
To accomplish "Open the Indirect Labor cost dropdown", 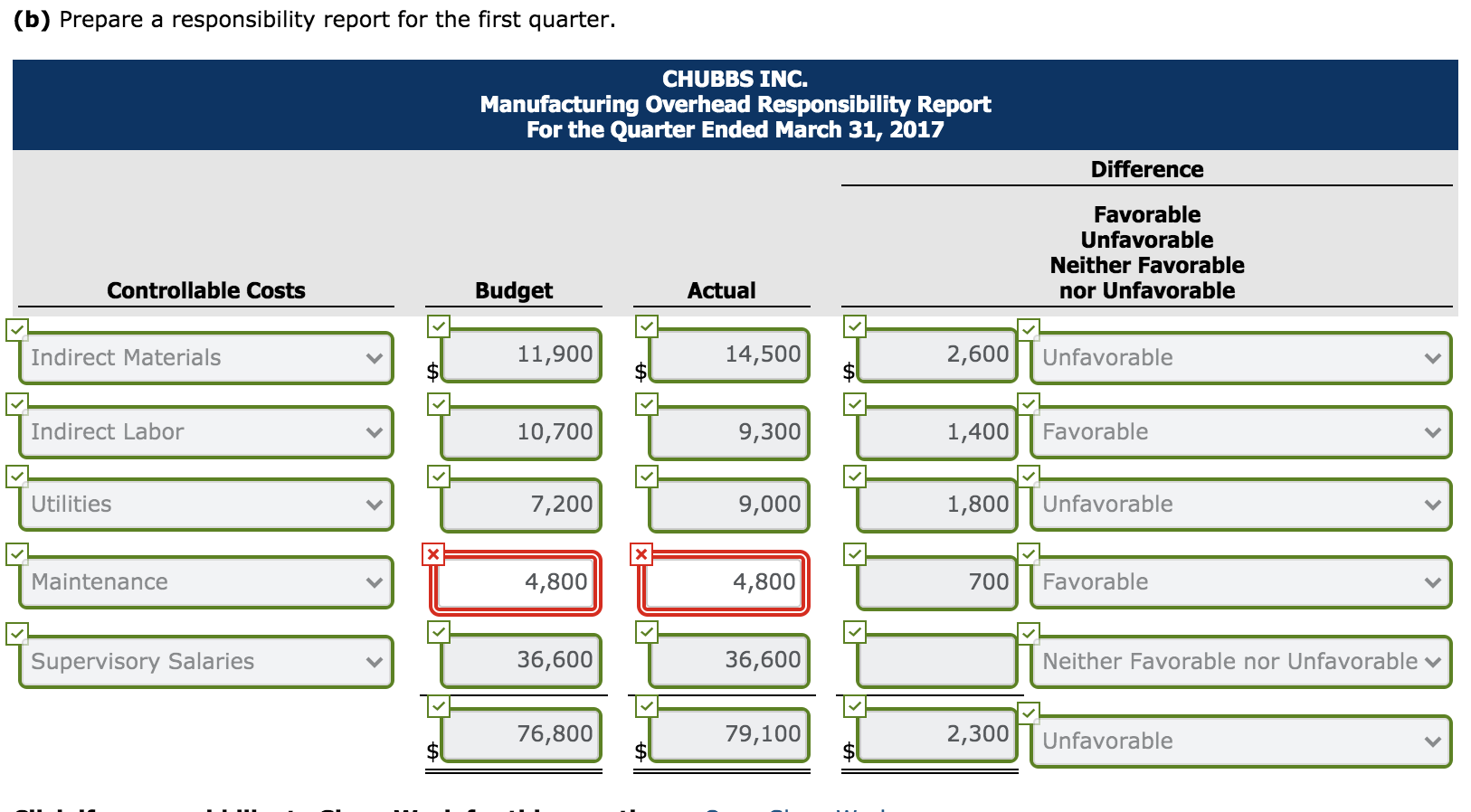I will (x=206, y=432).
